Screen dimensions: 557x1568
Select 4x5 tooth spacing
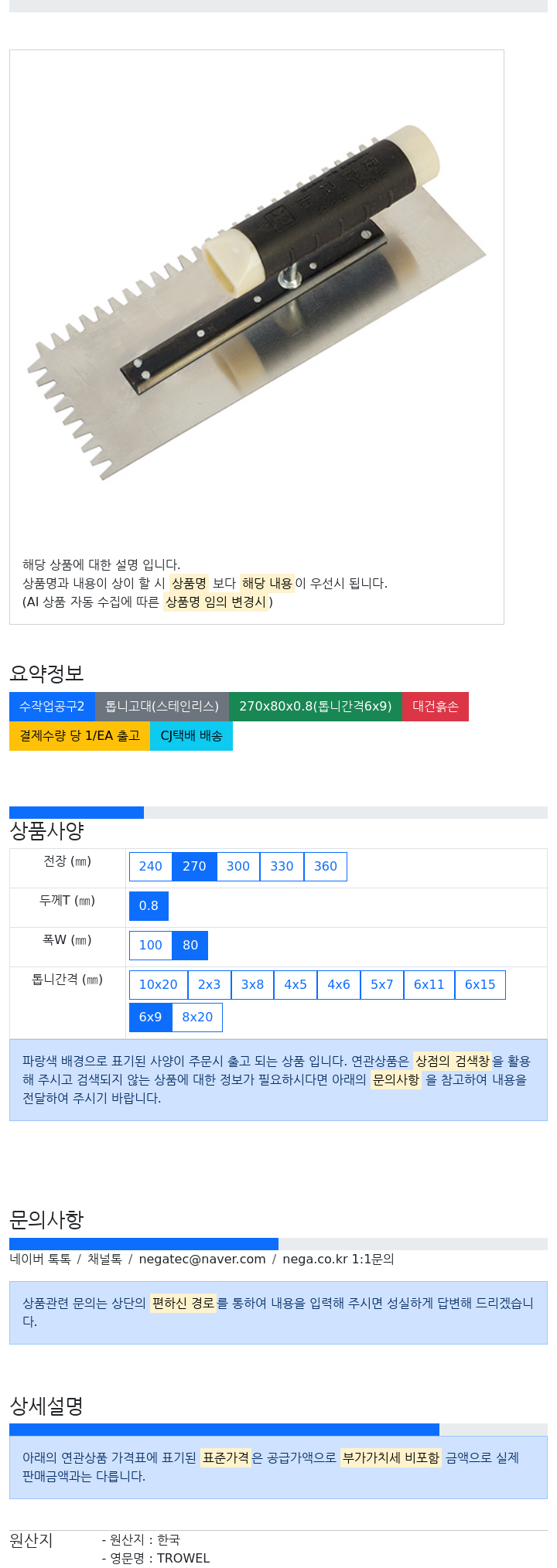(296, 985)
